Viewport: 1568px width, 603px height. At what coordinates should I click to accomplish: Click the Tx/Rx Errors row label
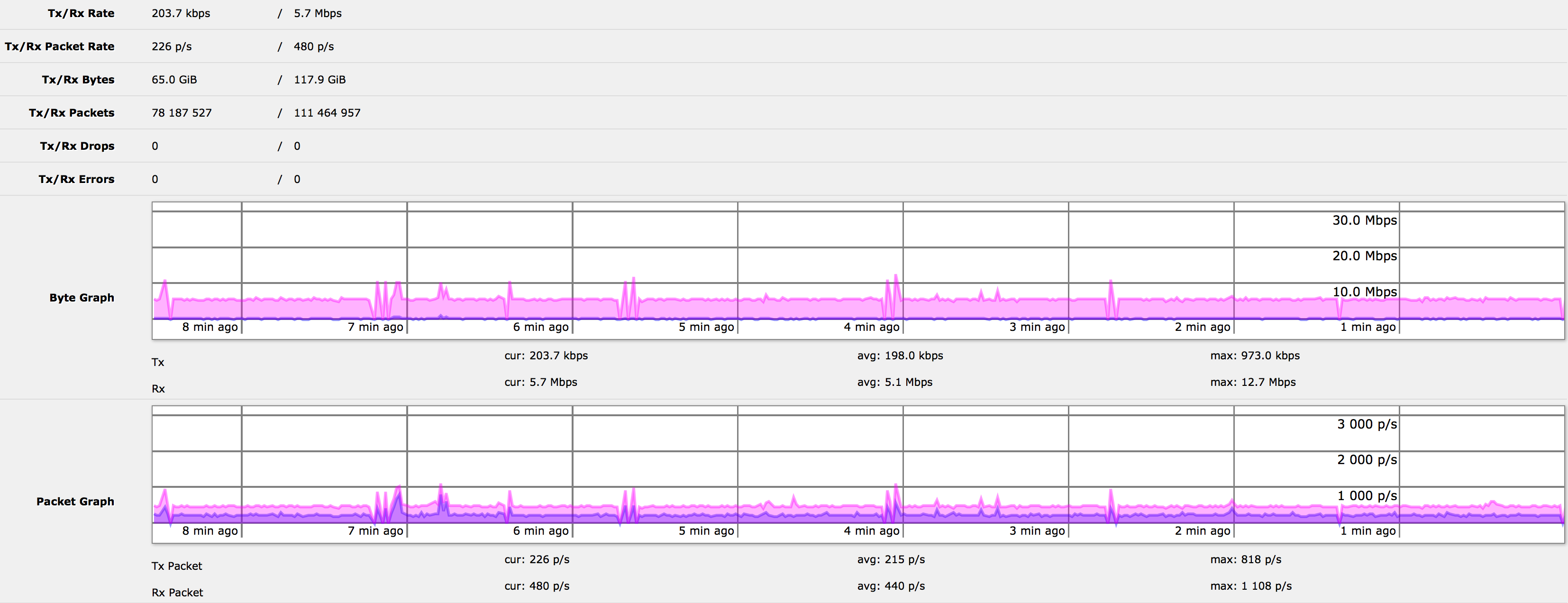click(77, 178)
